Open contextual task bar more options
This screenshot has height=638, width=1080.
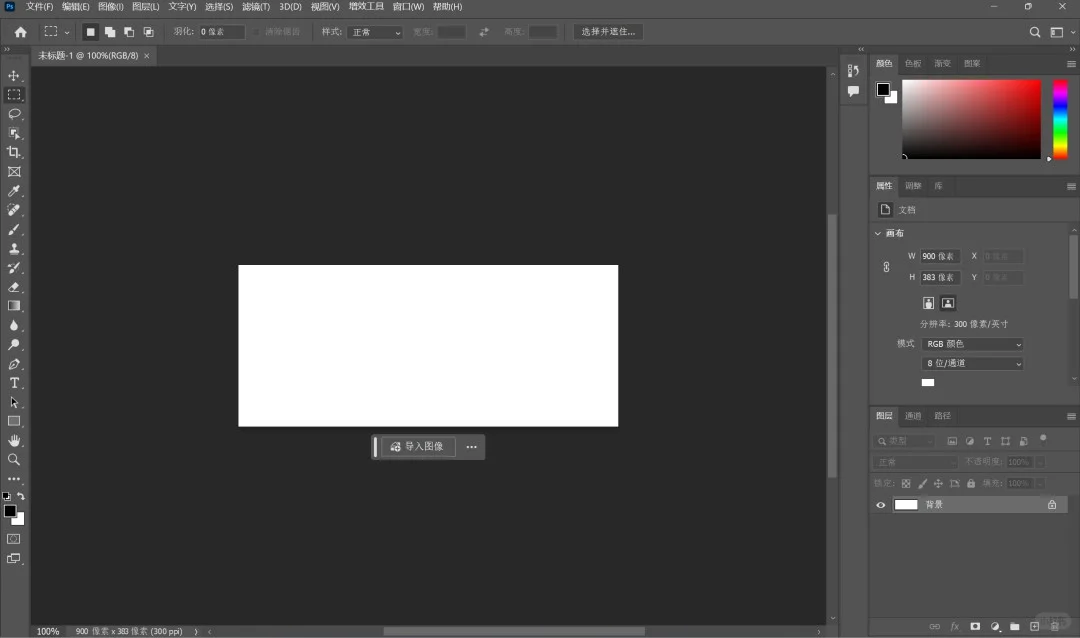tap(471, 447)
